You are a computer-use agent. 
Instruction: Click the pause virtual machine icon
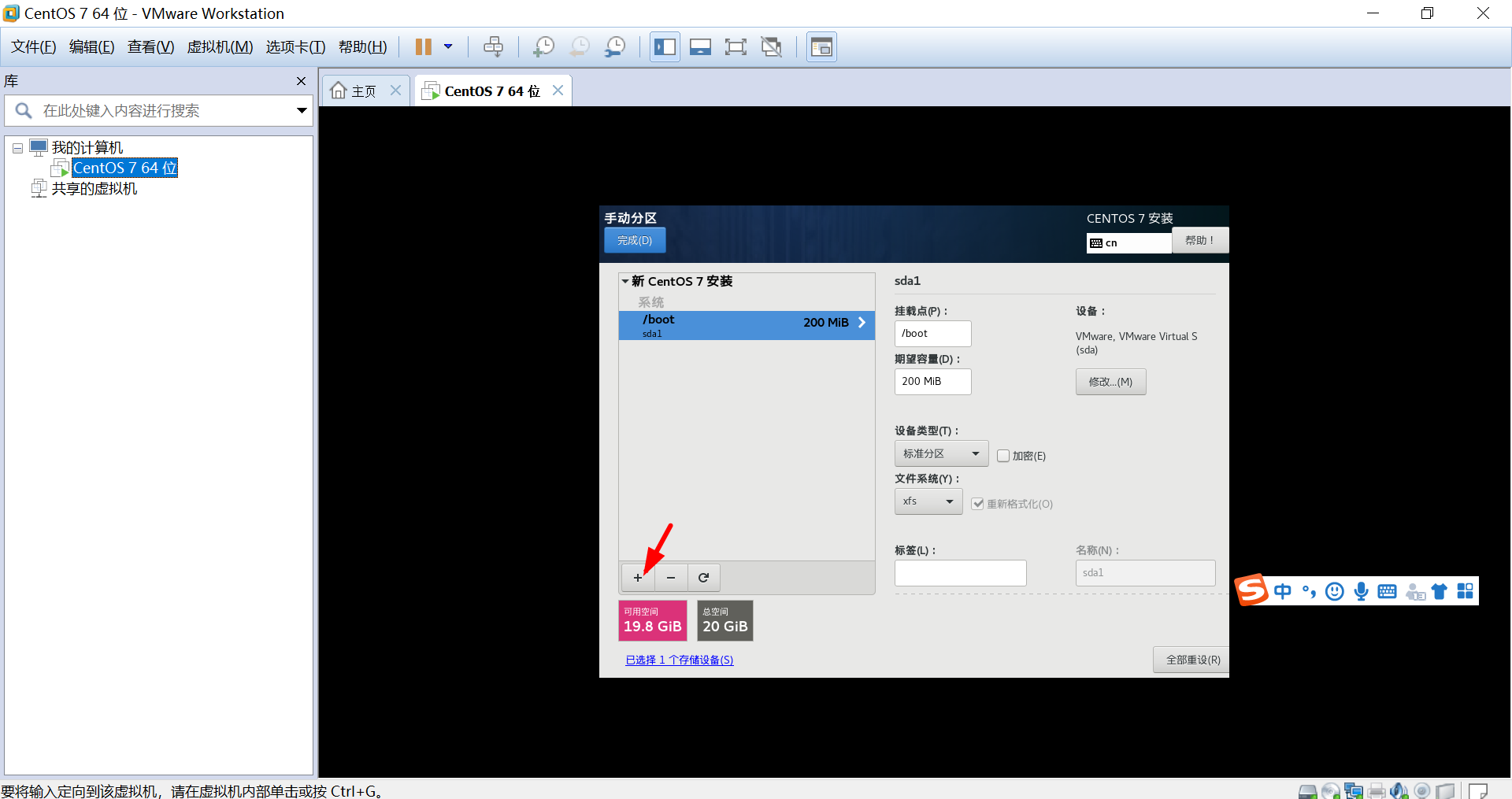(424, 47)
